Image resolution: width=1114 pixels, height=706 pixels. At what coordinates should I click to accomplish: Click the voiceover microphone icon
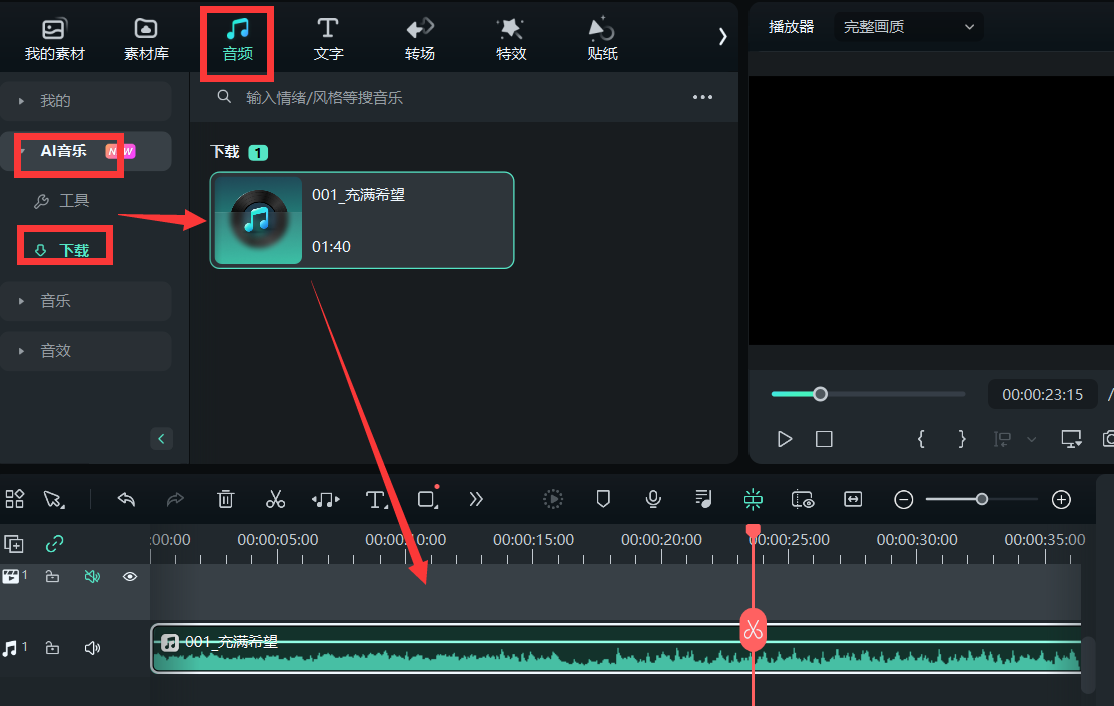click(x=653, y=499)
